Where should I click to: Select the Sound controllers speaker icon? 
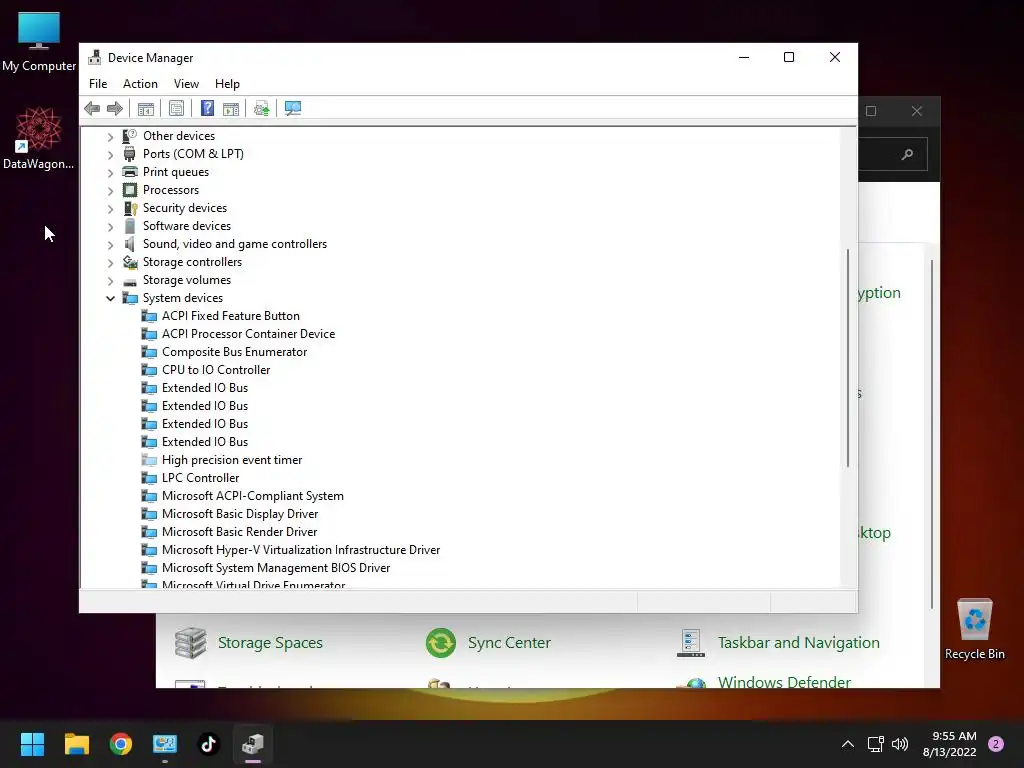pyautogui.click(x=130, y=244)
